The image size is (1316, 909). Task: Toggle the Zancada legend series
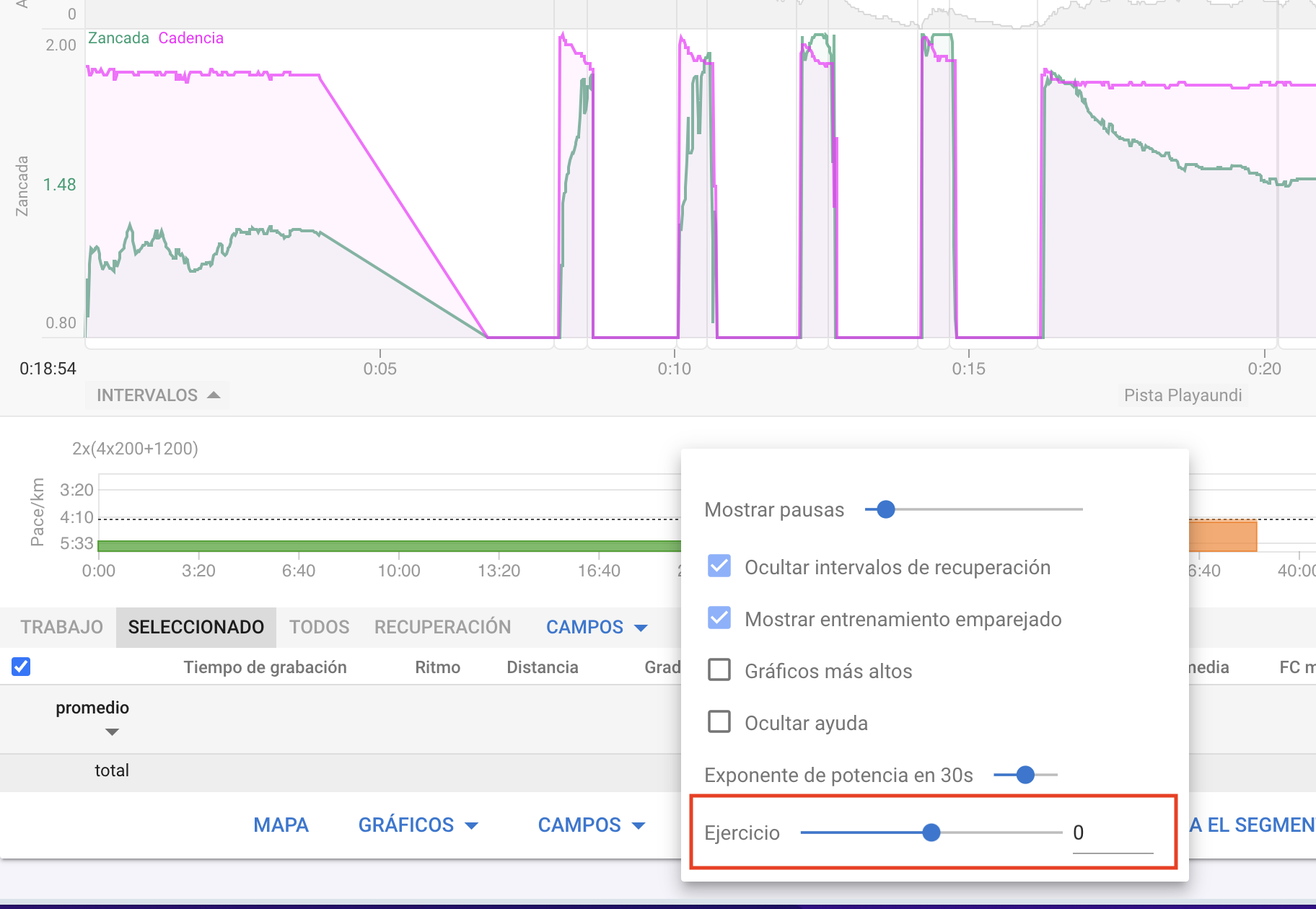(118, 38)
